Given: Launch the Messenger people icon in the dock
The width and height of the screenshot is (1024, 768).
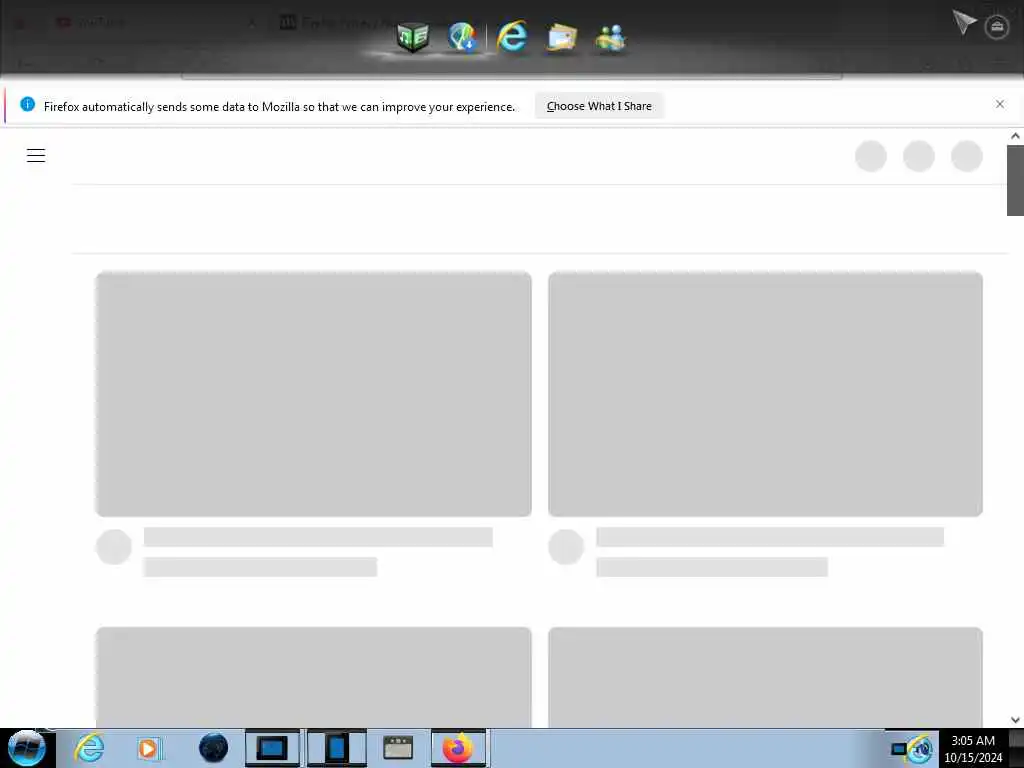Looking at the screenshot, I should pyautogui.click(x=611, y=38).
